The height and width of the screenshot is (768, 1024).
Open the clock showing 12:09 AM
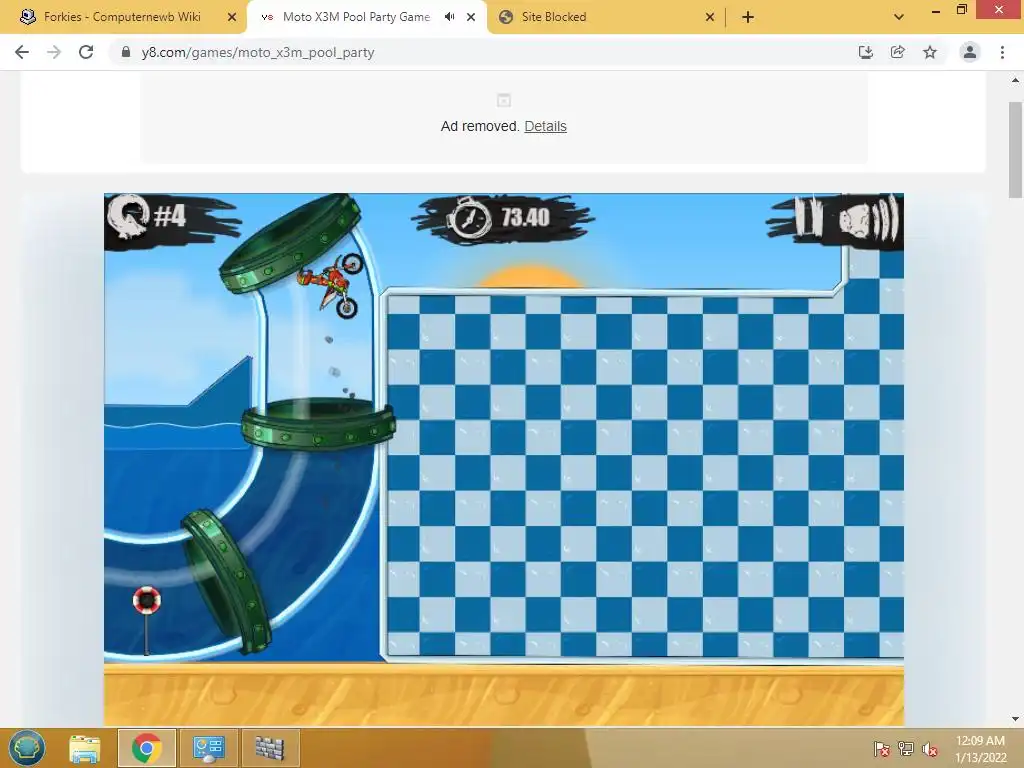980,749
